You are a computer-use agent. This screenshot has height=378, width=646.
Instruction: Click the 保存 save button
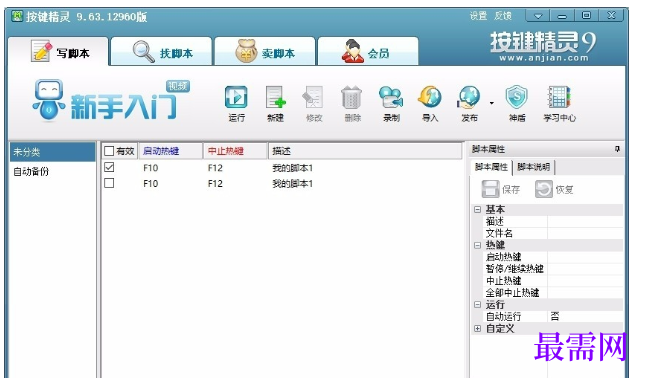point(501,189)
